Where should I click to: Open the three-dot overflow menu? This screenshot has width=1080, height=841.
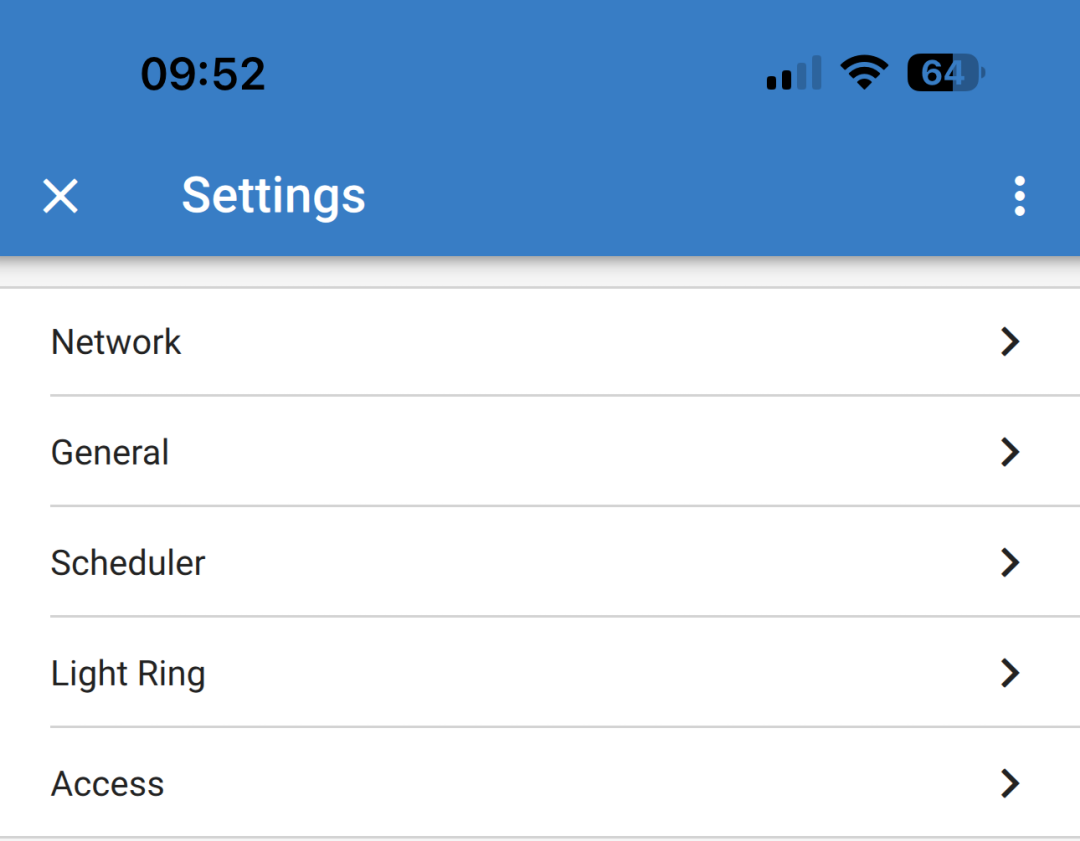[x=1019, y=196]
